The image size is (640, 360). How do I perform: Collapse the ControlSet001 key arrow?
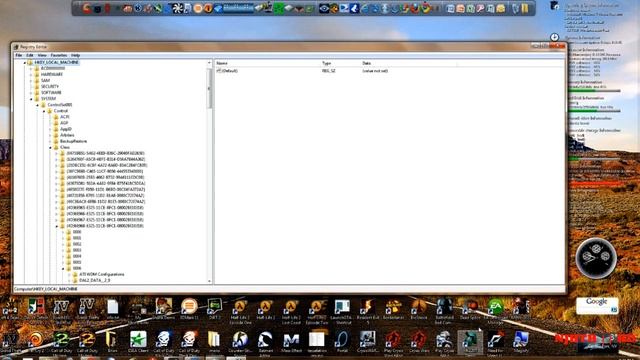tap(38, 105)
